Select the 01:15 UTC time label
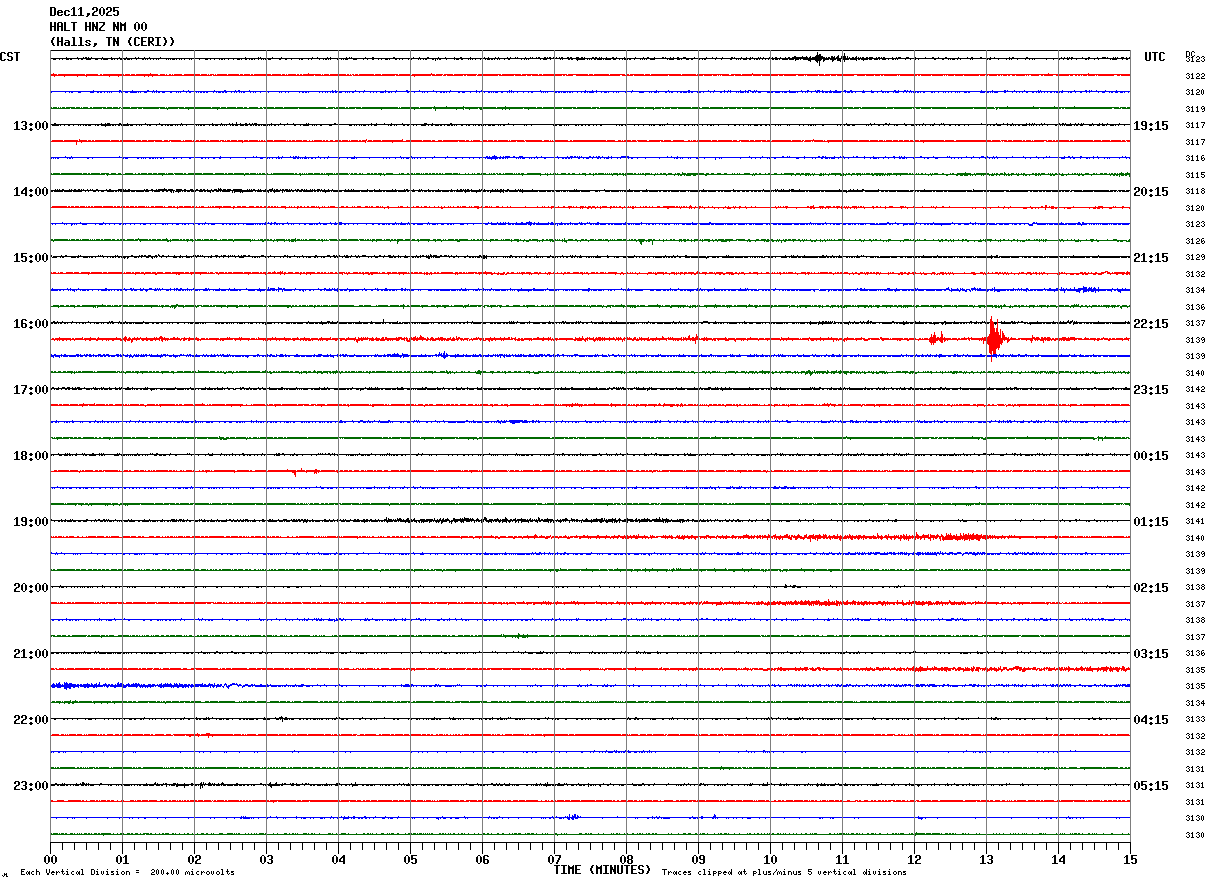This screenshot has height=886, width=1210. [x=1150, y=522]
